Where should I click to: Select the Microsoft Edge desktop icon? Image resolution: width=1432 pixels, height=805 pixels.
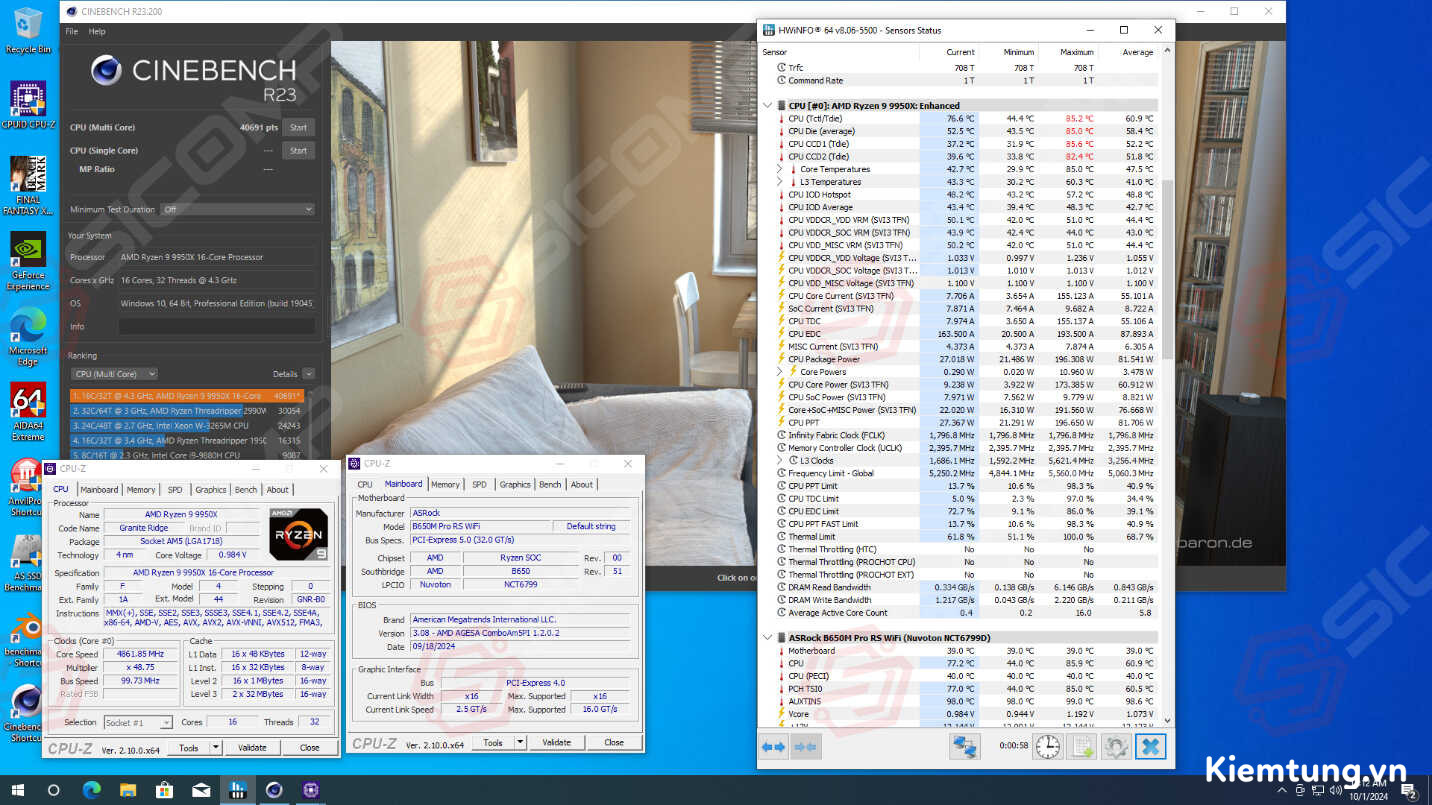(28, 338)
